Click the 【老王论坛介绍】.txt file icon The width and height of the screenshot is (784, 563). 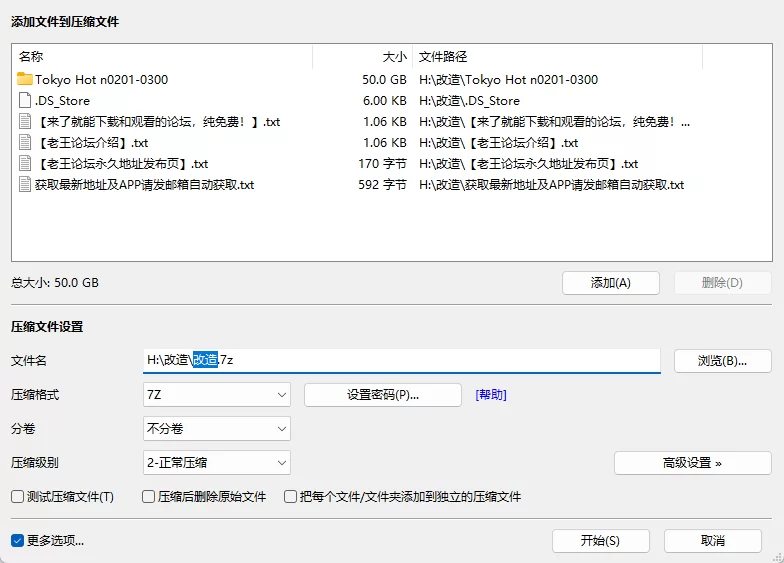click(x=25, y=143)
